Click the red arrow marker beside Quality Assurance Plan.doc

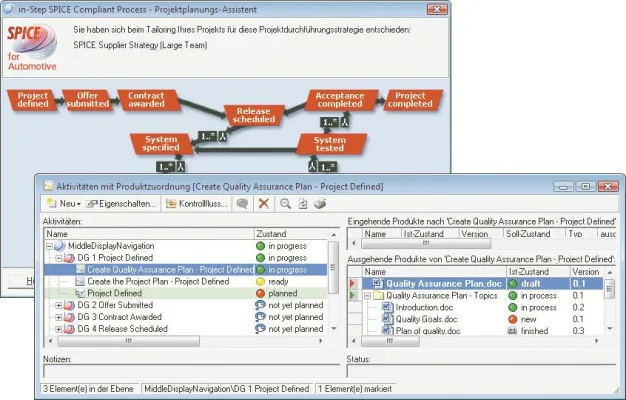(x=353, y=284)
